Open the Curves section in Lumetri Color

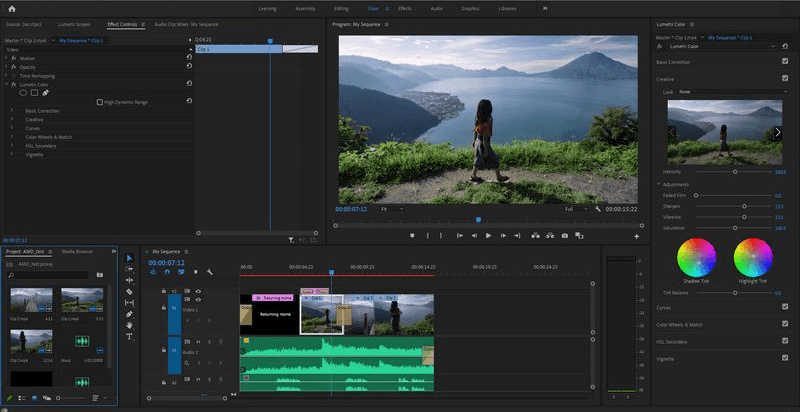click(x=664, y=307)
